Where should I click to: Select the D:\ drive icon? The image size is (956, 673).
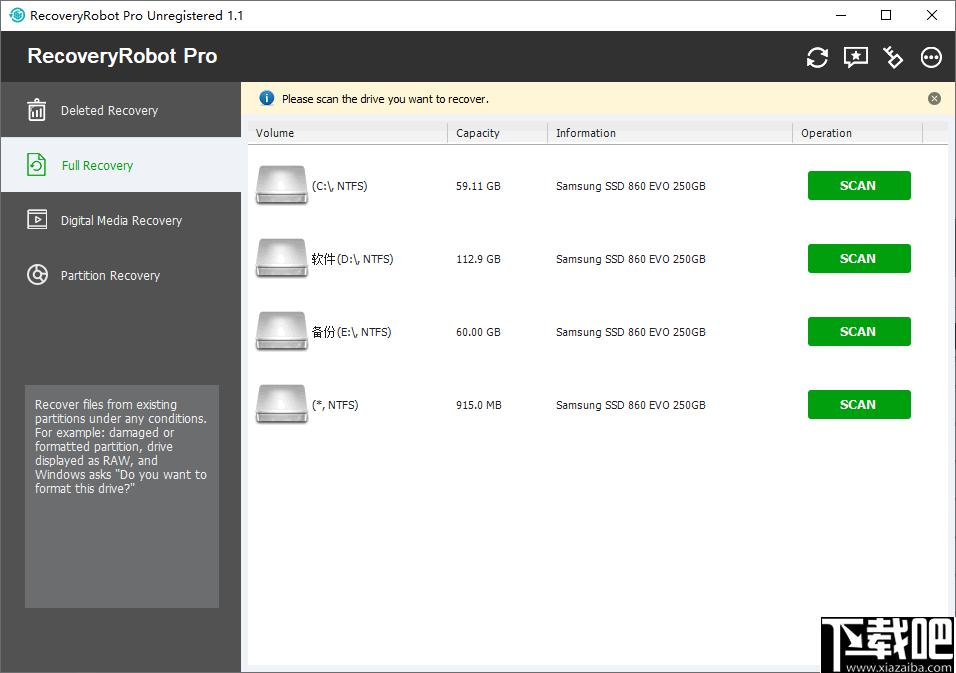(x=281, y=258)
